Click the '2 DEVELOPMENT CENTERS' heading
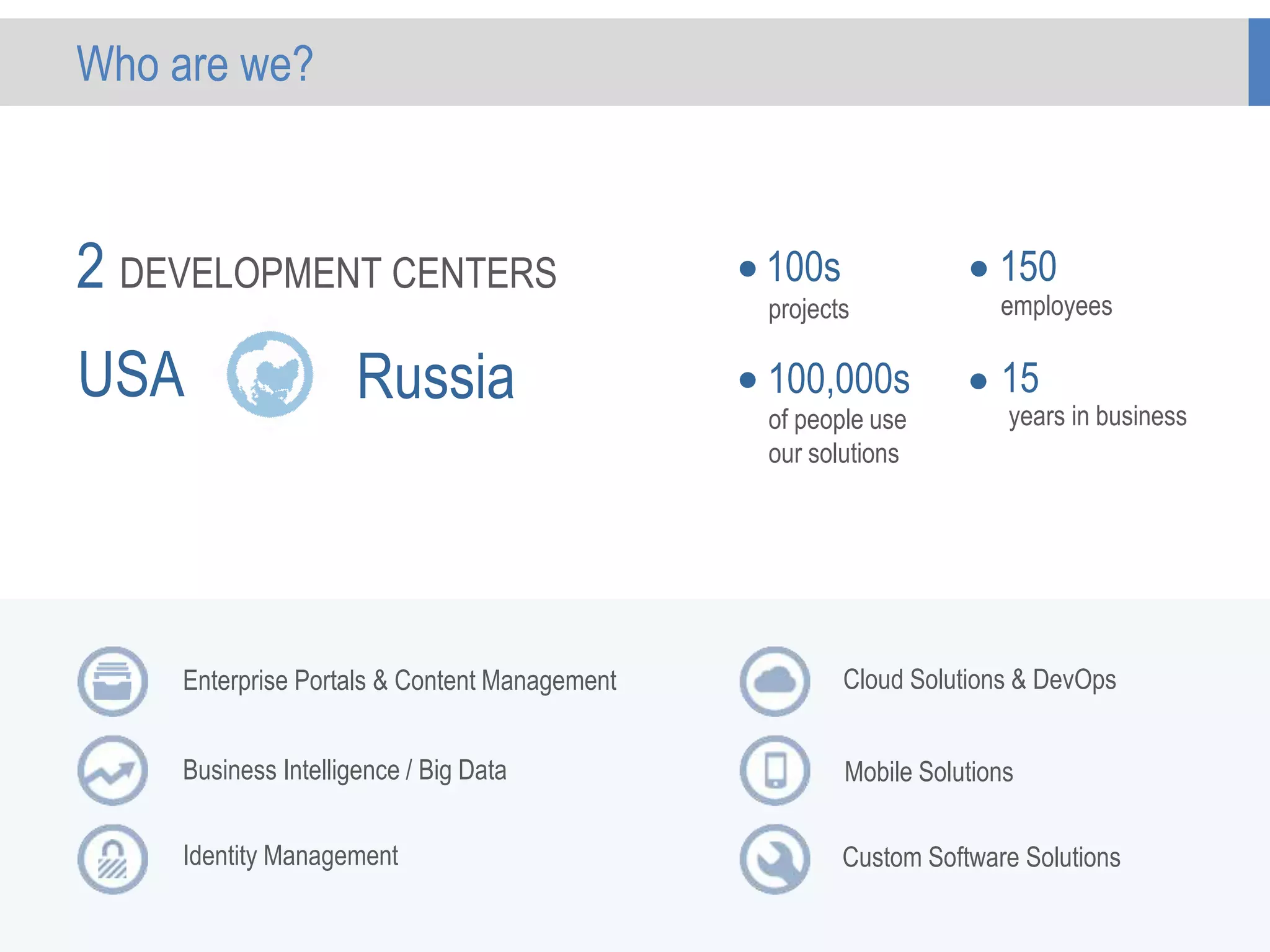The height and width of the screenshot is (952, 1270). pyautogui.click(x=316, y=268)
